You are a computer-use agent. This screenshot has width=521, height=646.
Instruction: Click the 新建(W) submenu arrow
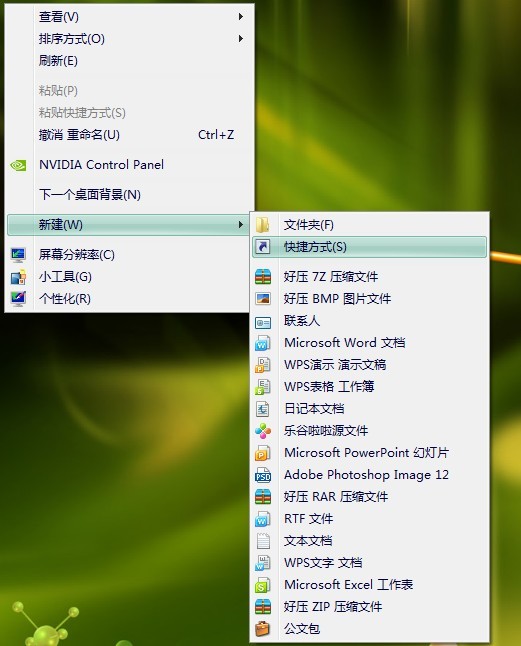pyautogui.click(x=241, y=225)
